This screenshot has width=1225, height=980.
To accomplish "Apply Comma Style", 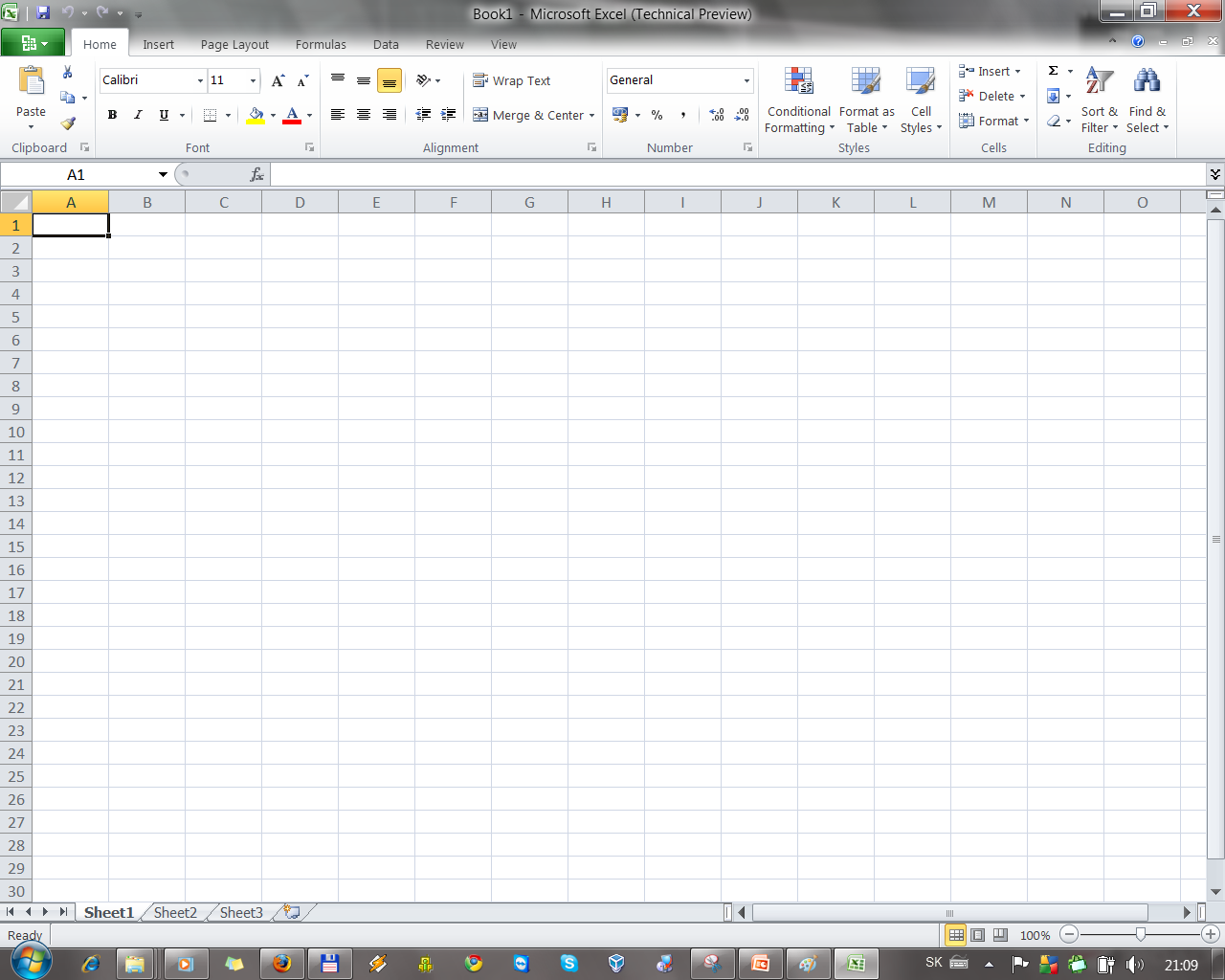I will tap(683, 115).
